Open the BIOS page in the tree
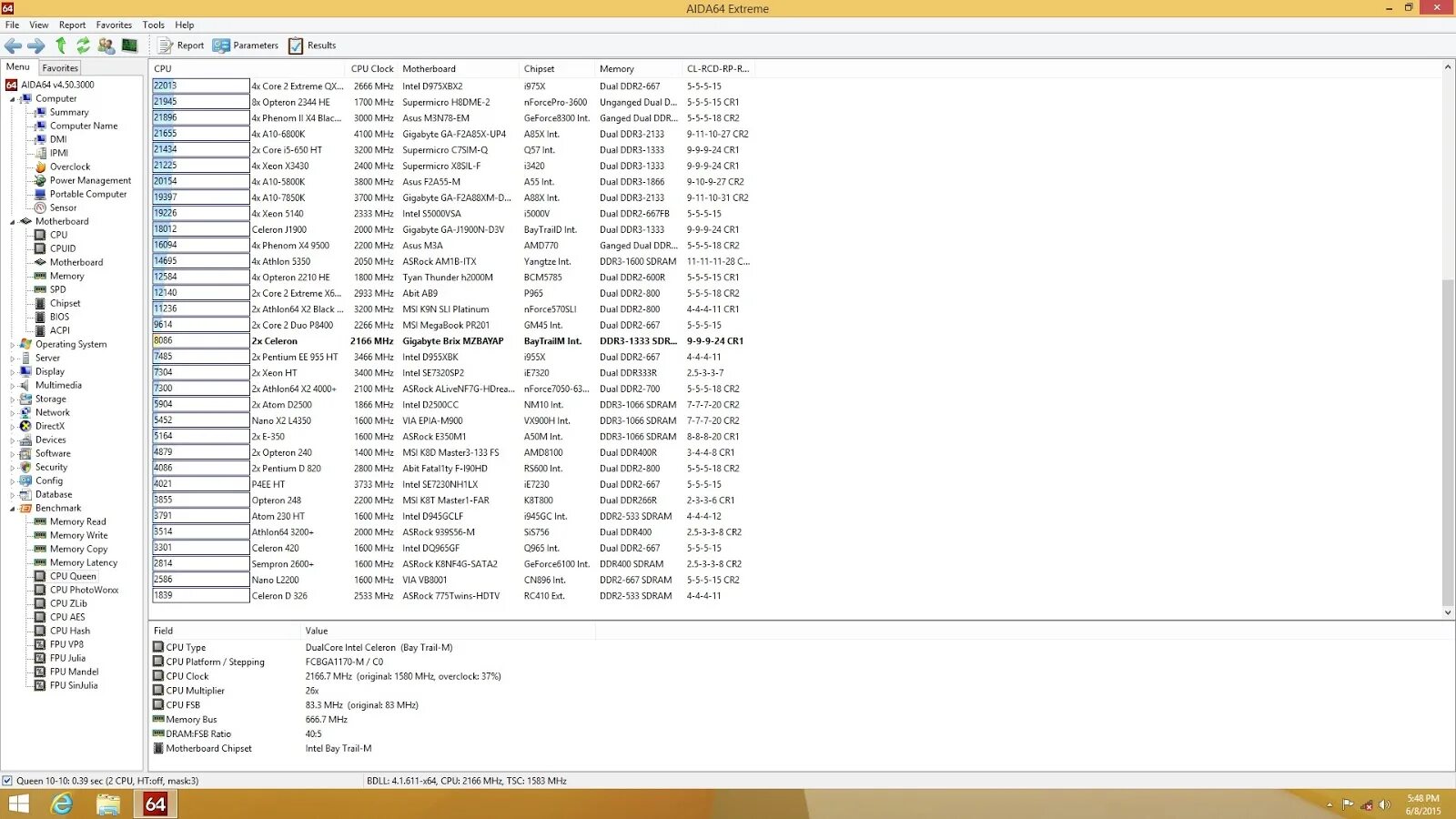 59,317
